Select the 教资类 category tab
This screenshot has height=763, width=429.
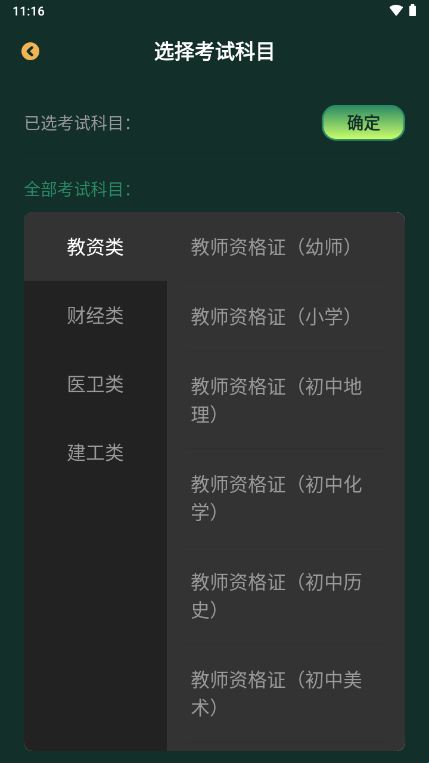95,247
